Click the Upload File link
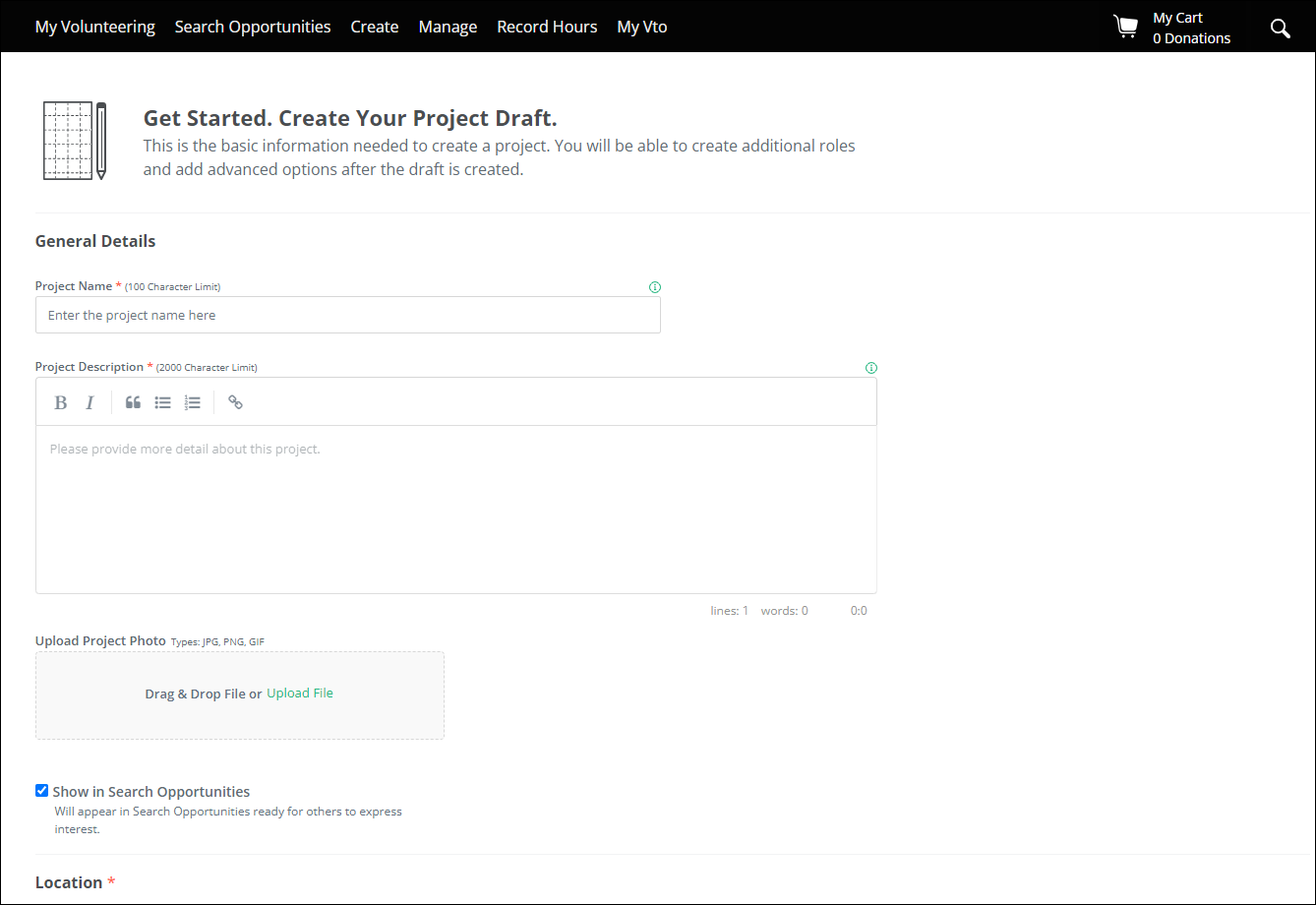Viewport: 1316px width, 905px height. [x=300, y=694]
